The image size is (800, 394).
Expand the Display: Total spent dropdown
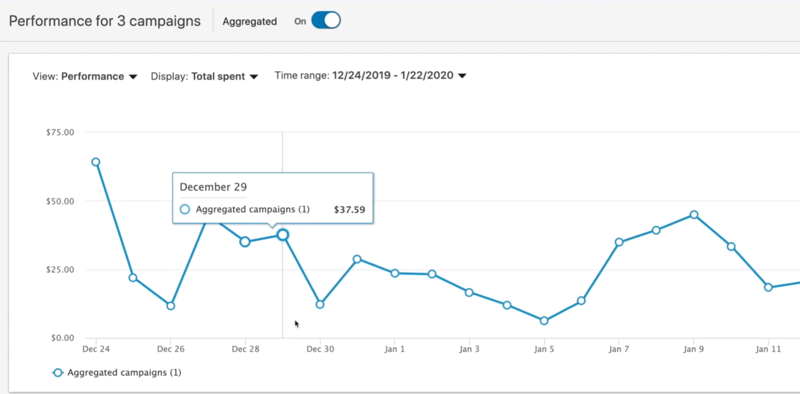[204, 77]
